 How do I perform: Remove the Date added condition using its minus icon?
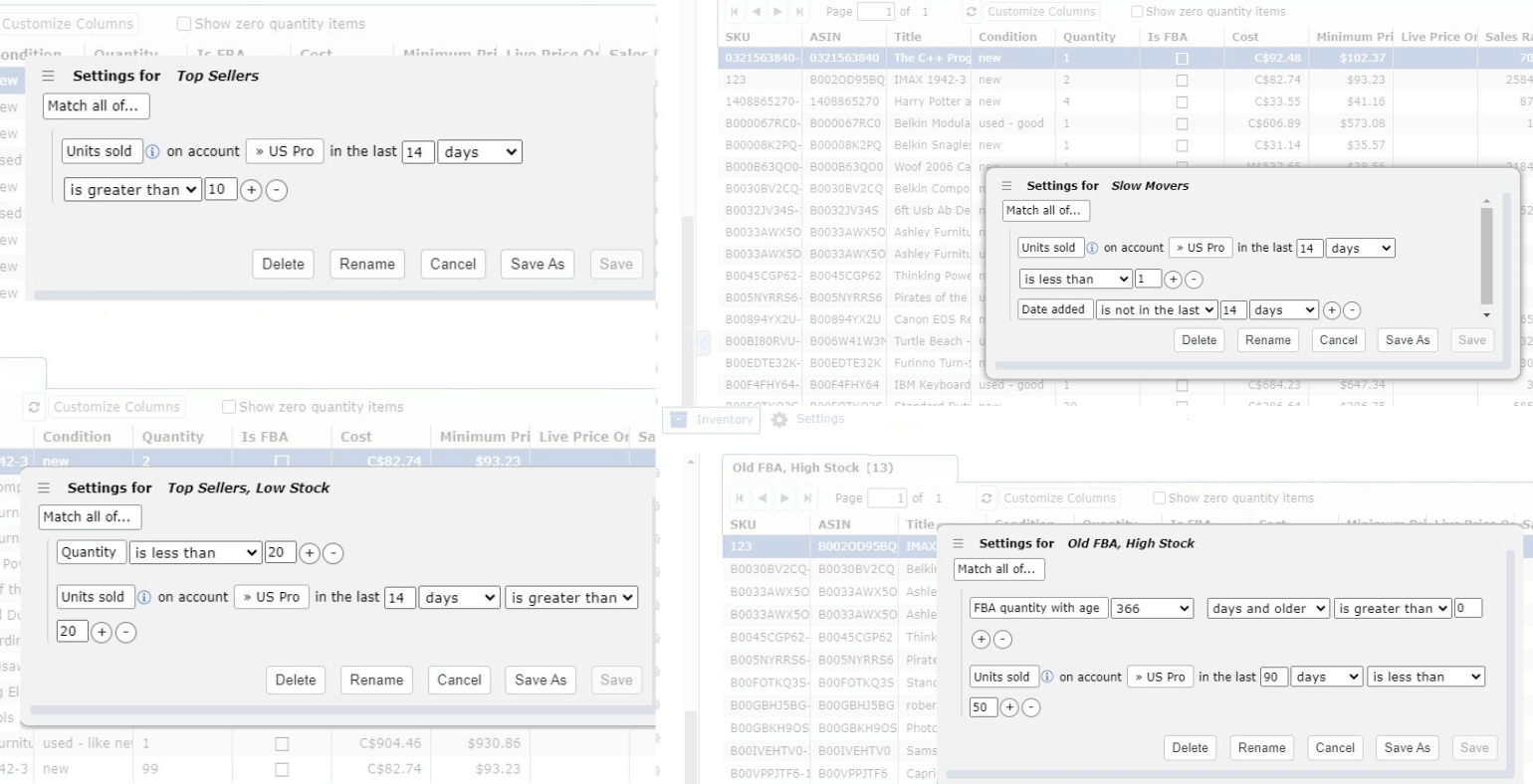click(x=1352, y=310)
